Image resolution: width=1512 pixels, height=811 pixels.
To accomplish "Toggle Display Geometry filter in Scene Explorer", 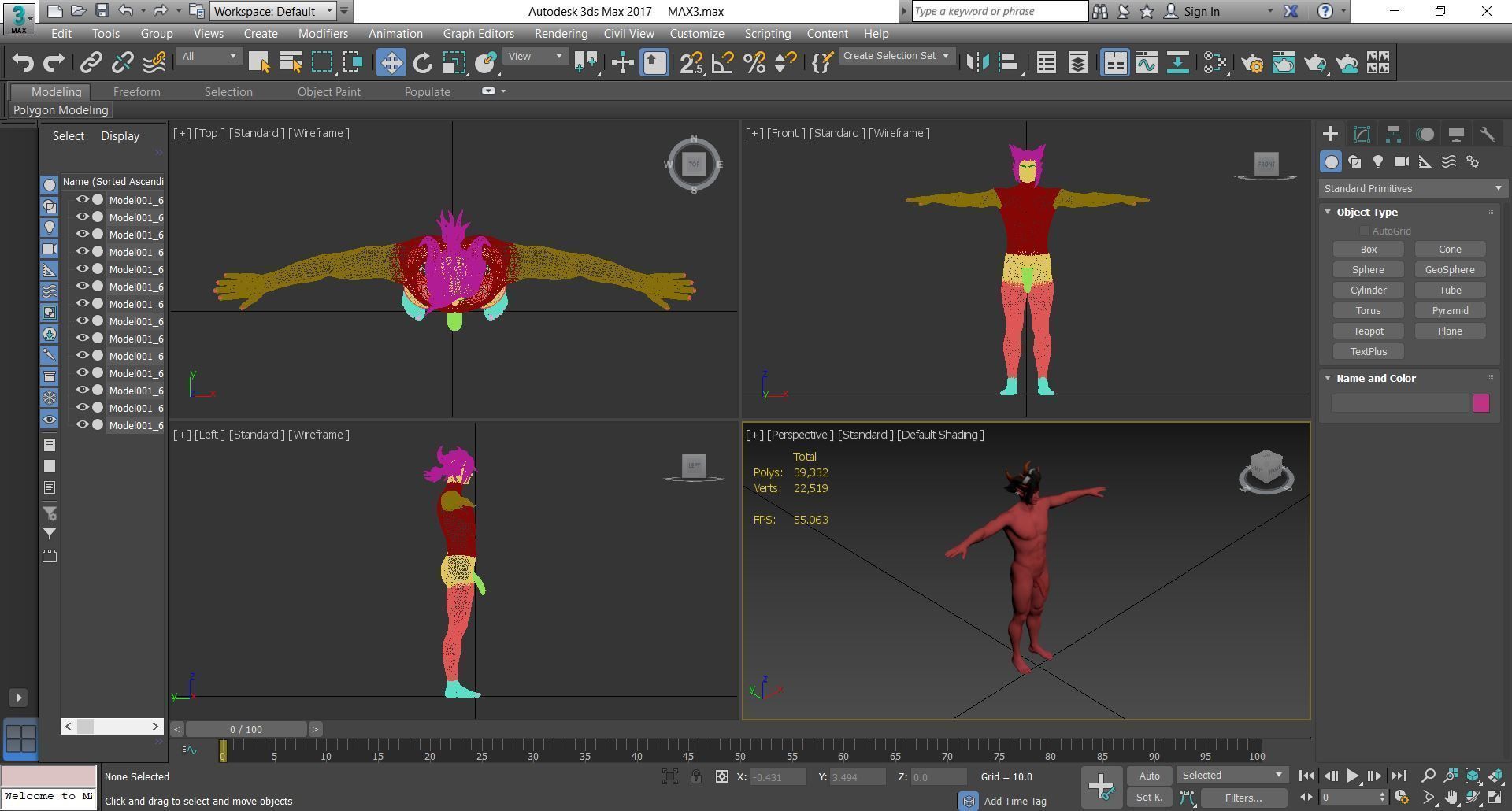I will pyautogui.click(x=50, y=184).
